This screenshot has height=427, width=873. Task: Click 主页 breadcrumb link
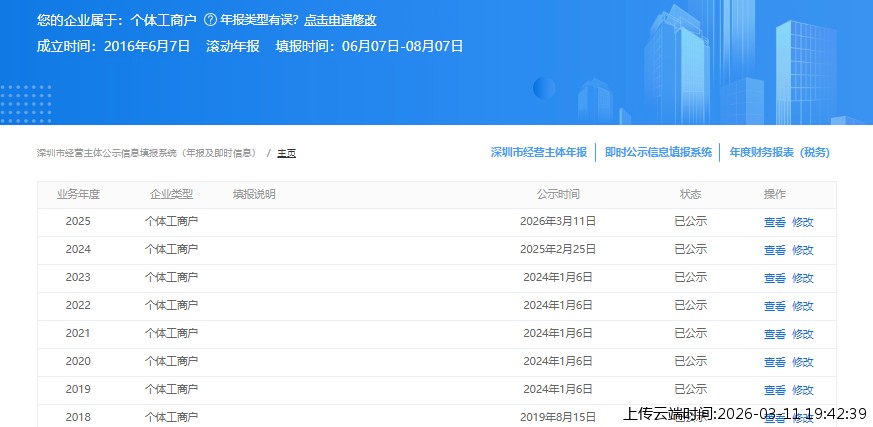pos(286,153)
